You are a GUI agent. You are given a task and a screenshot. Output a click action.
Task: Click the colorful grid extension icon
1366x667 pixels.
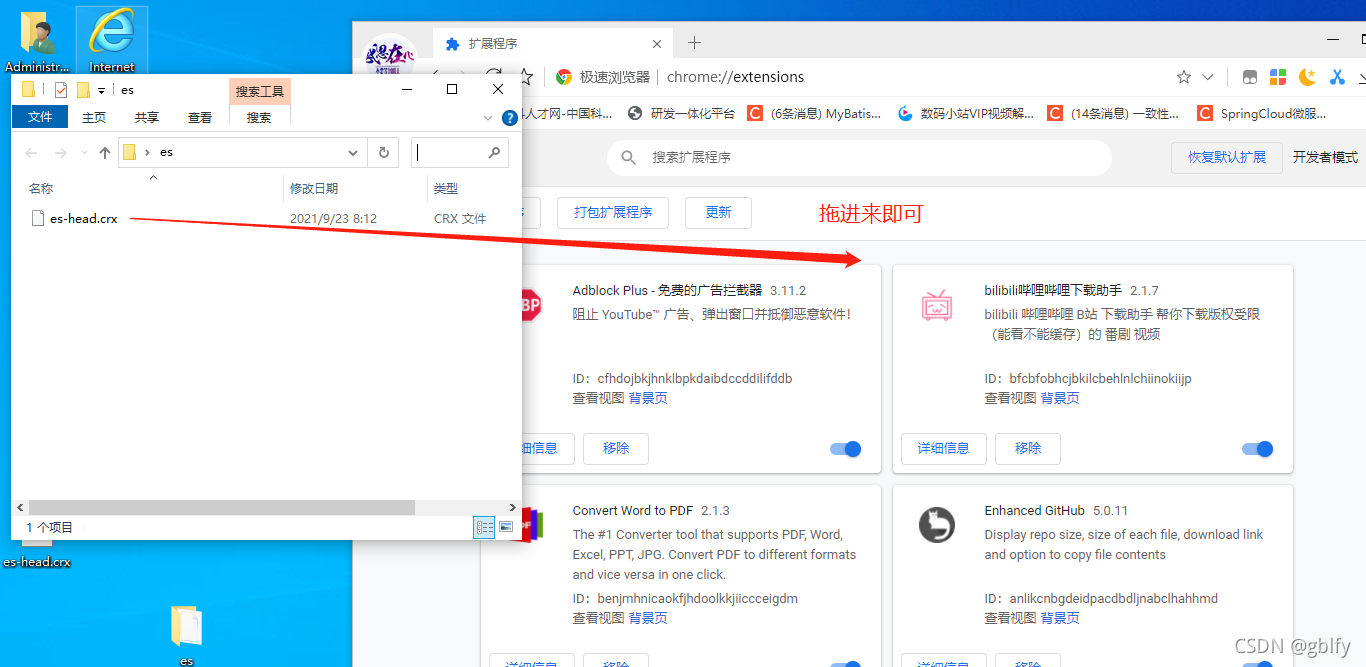(x=1277, y=77)
